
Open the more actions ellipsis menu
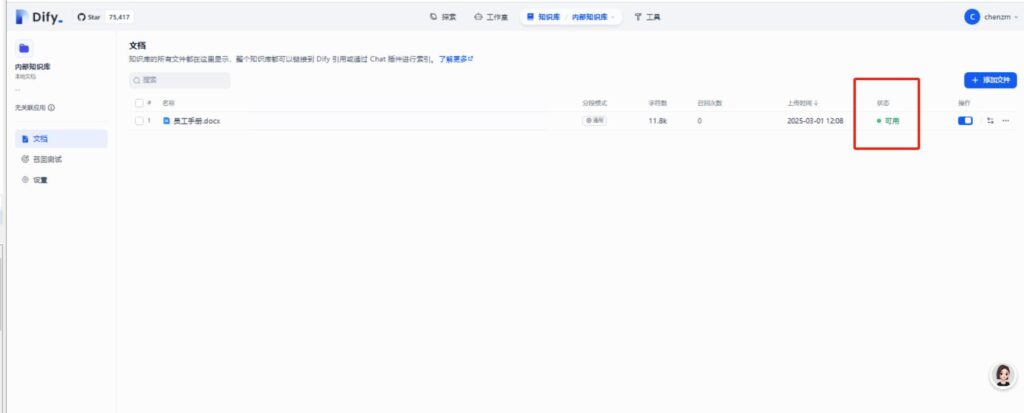(1005, 120)
